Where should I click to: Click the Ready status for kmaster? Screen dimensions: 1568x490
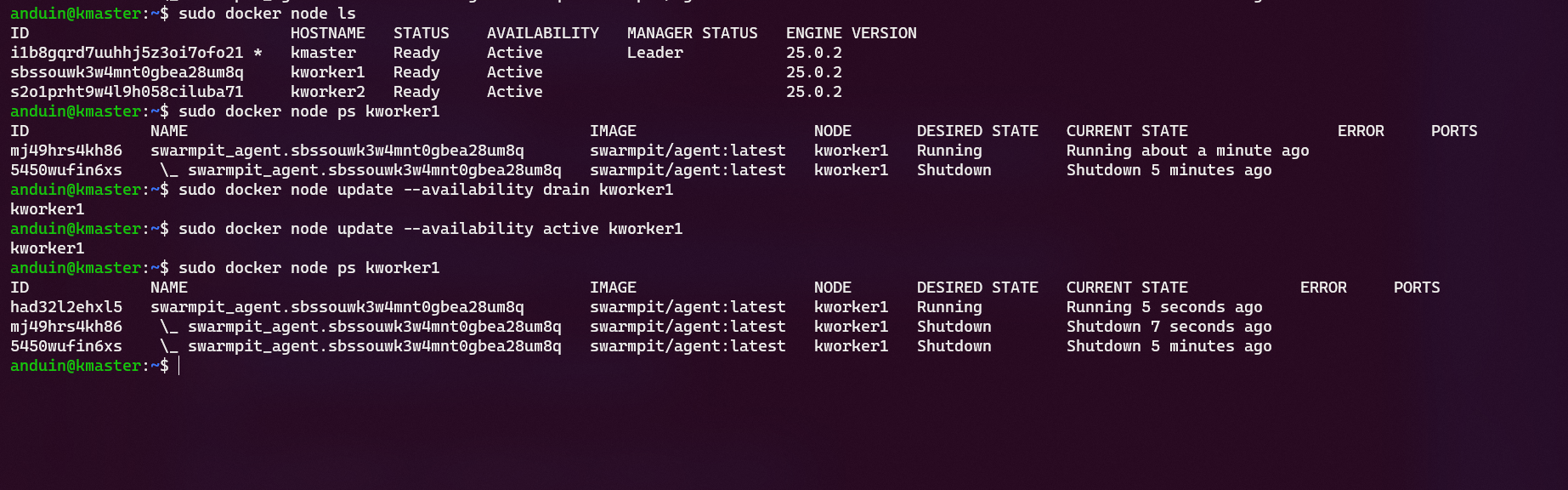click(x=416, y=53)
